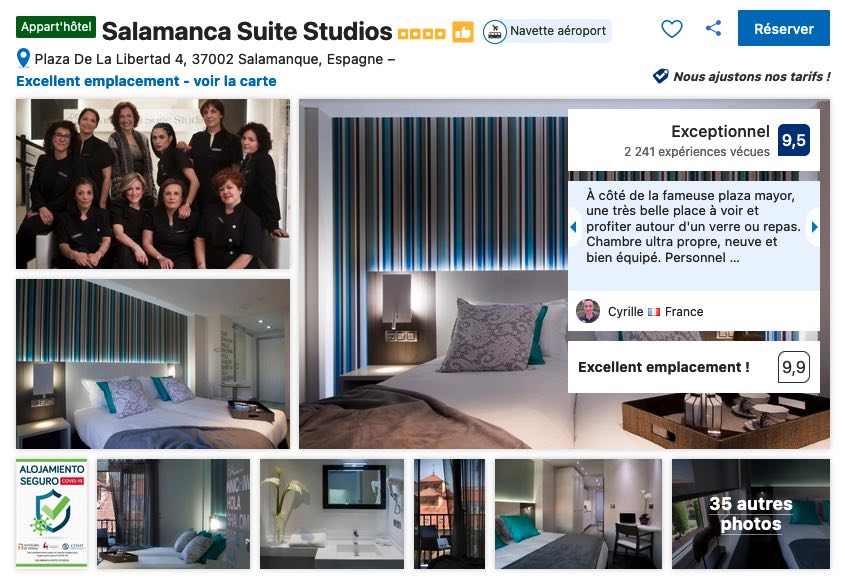Click the airport shuttle icon

click(494, 31)
